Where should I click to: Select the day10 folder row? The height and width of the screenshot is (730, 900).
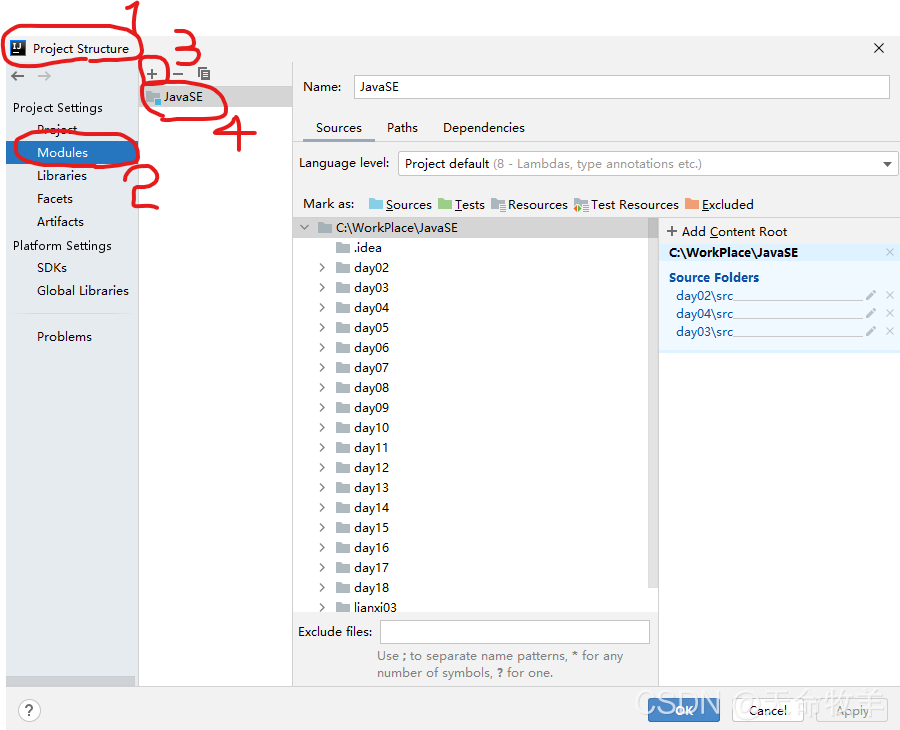tap(471, 428)
